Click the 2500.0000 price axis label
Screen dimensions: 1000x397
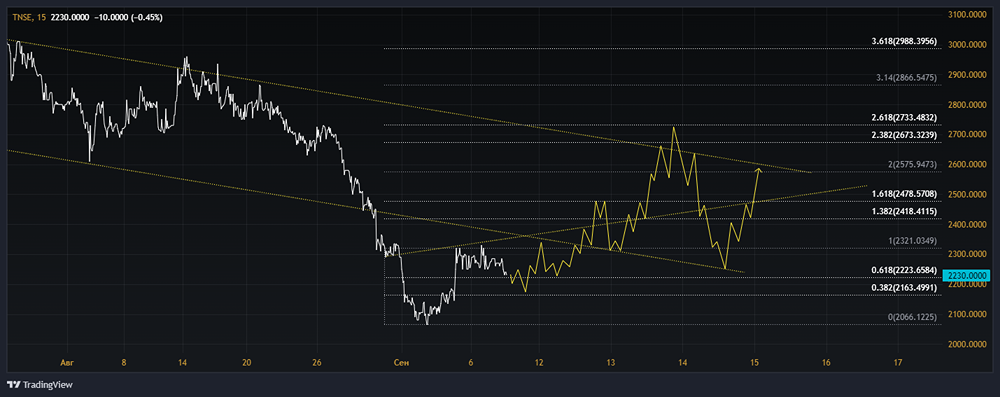pyautogui.click(x=966, y=195)
